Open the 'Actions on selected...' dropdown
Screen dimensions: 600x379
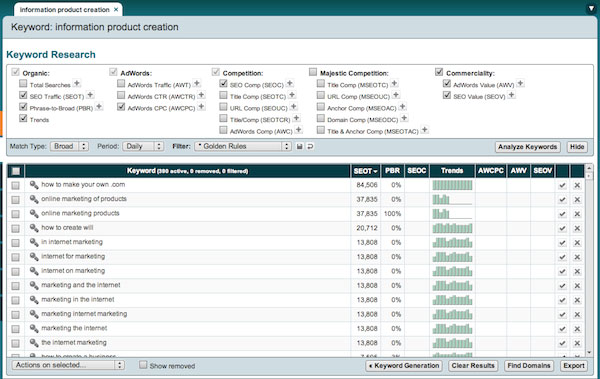point(68,365)
